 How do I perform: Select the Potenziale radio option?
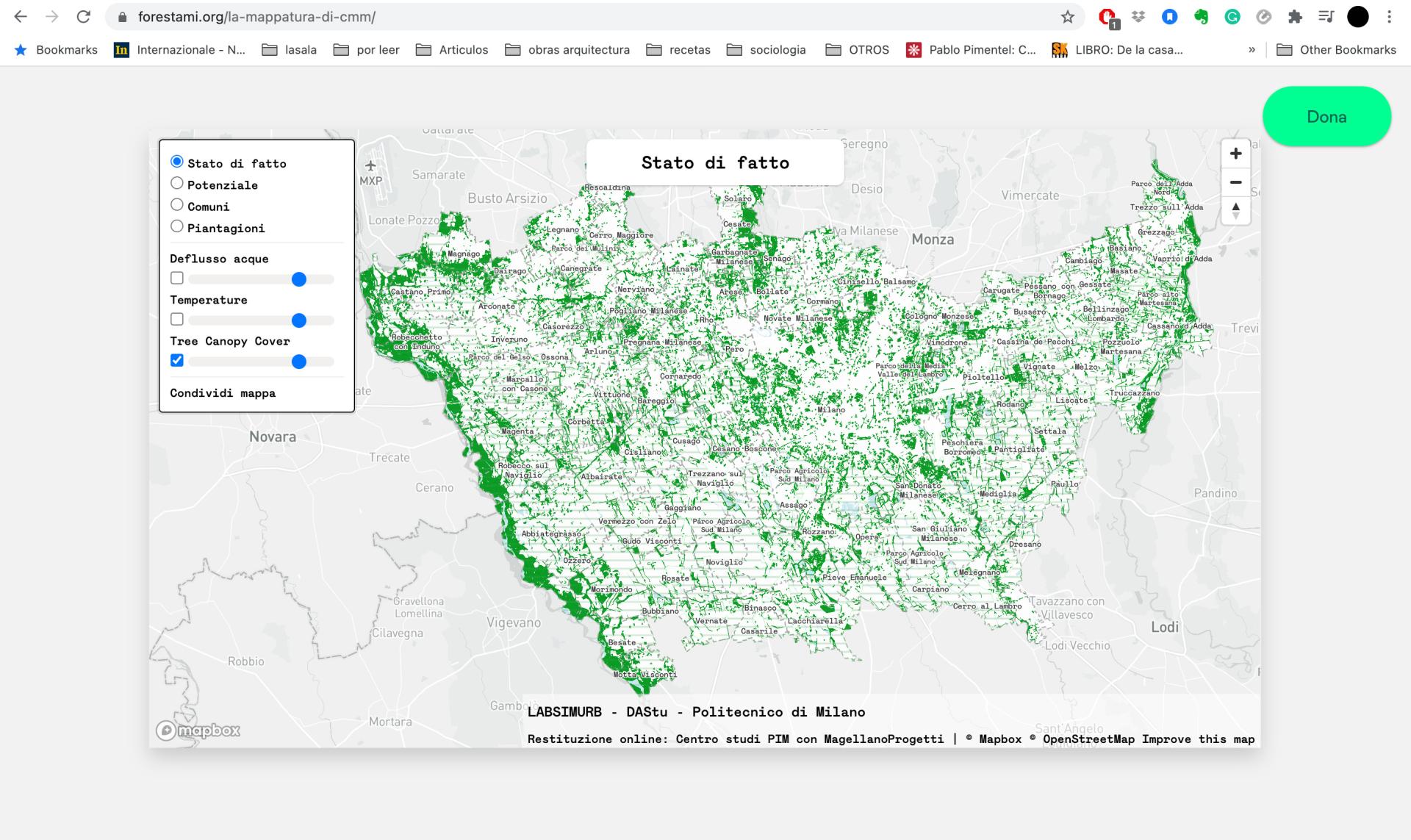click(177, 183)
